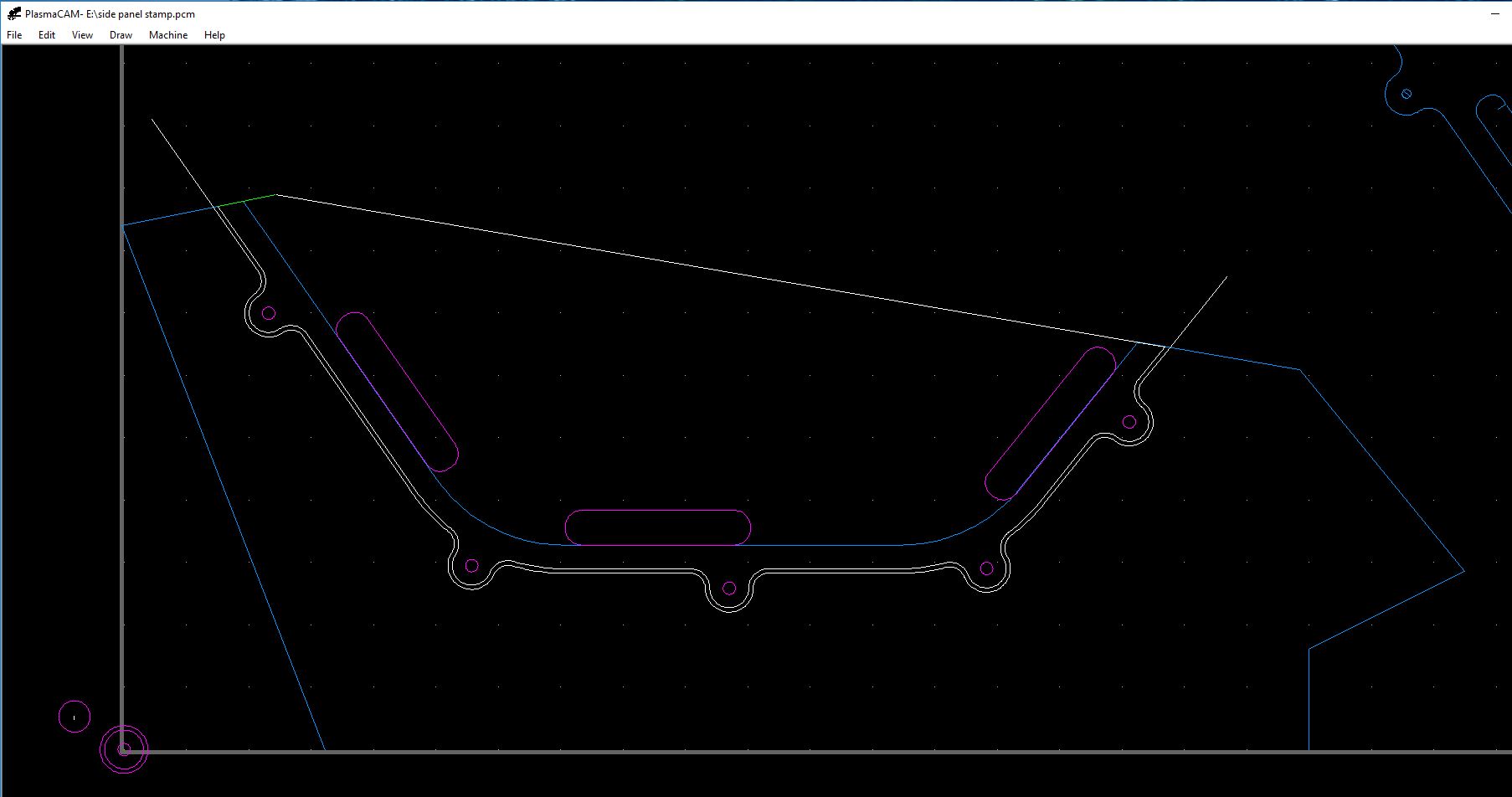Click the small hole in upper-left lug
This screenshot has width=1512, height=797.
[269, 313]
